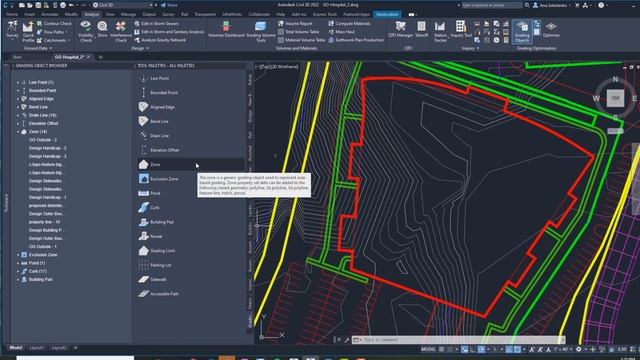Screen dimensions: 640x360
Task: Click the keyword search field
Action: [492, 5]
